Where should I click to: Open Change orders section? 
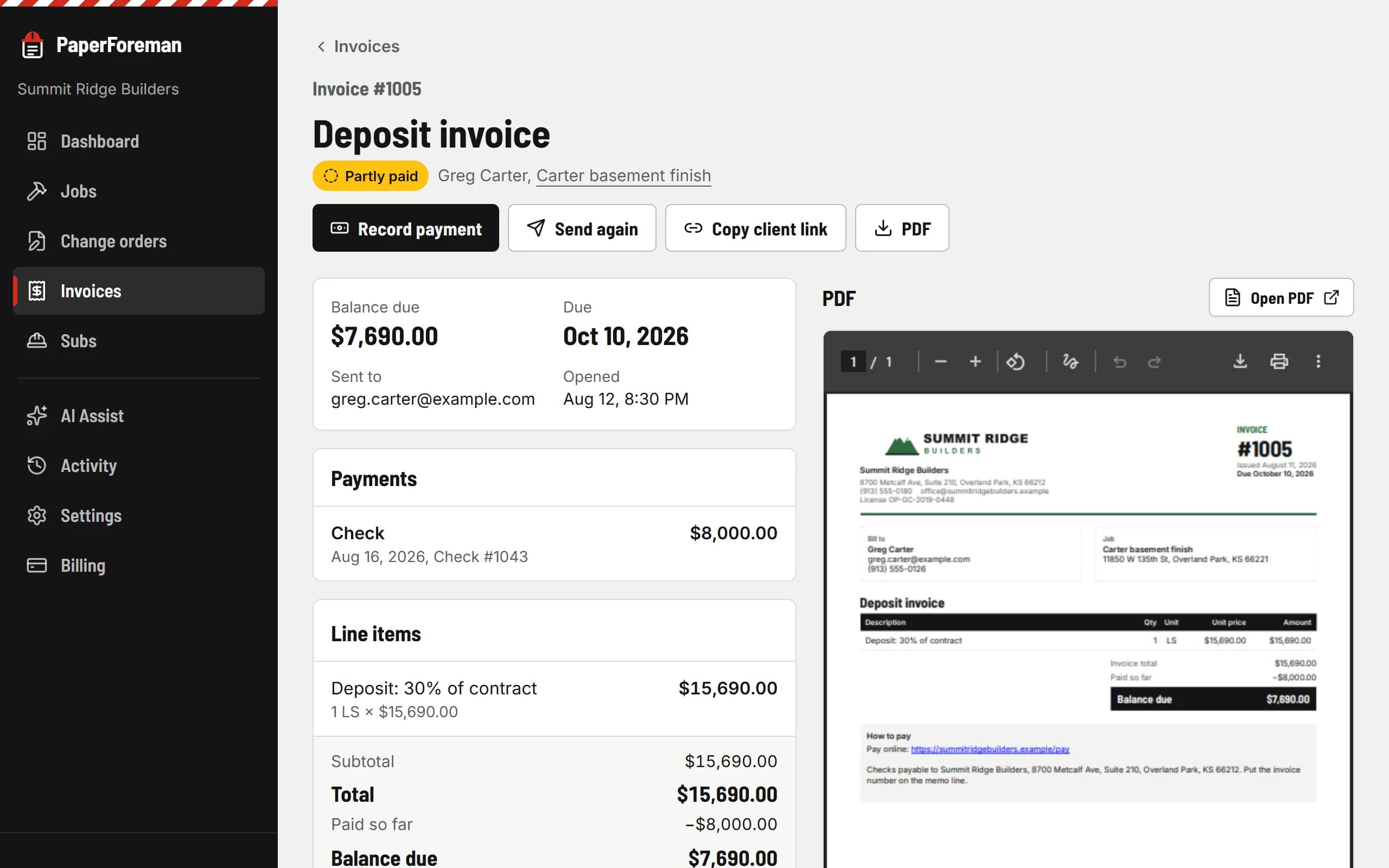point(139,241)
